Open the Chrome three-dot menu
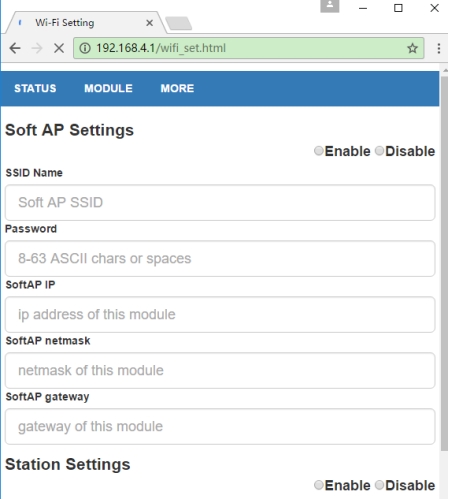 [x=439, y=48]
